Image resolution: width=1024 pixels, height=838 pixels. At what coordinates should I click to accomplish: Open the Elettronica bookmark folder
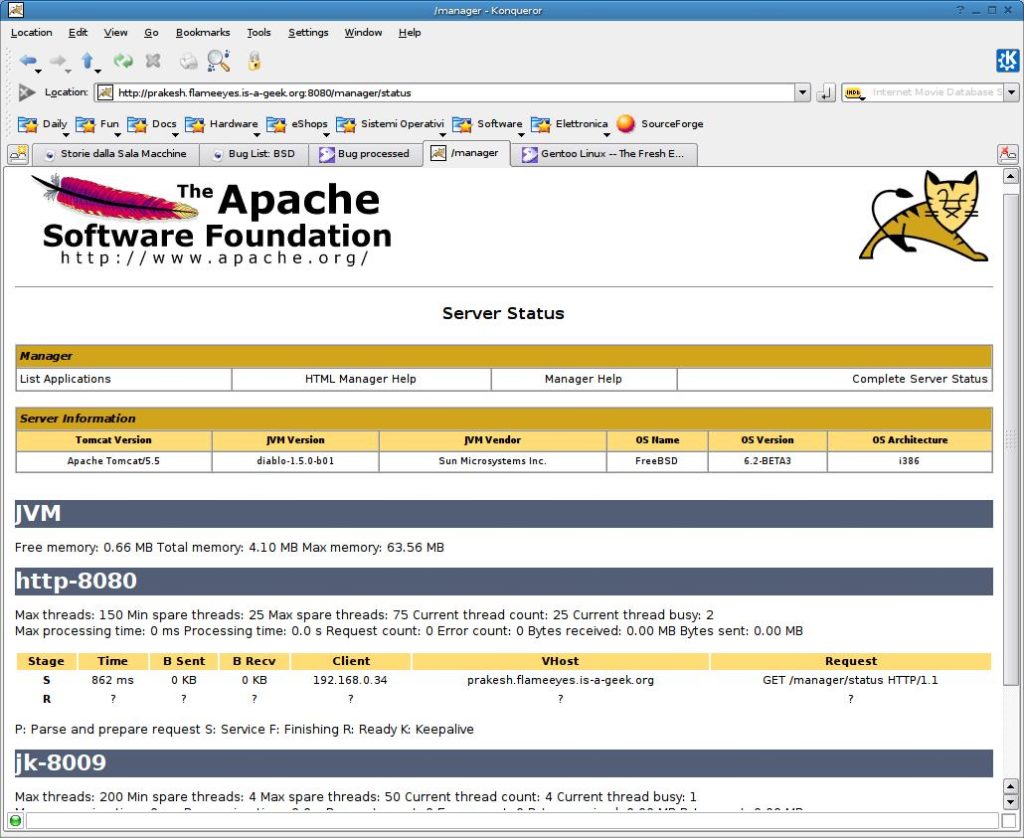pyautogui.click(x=570, y=124)
